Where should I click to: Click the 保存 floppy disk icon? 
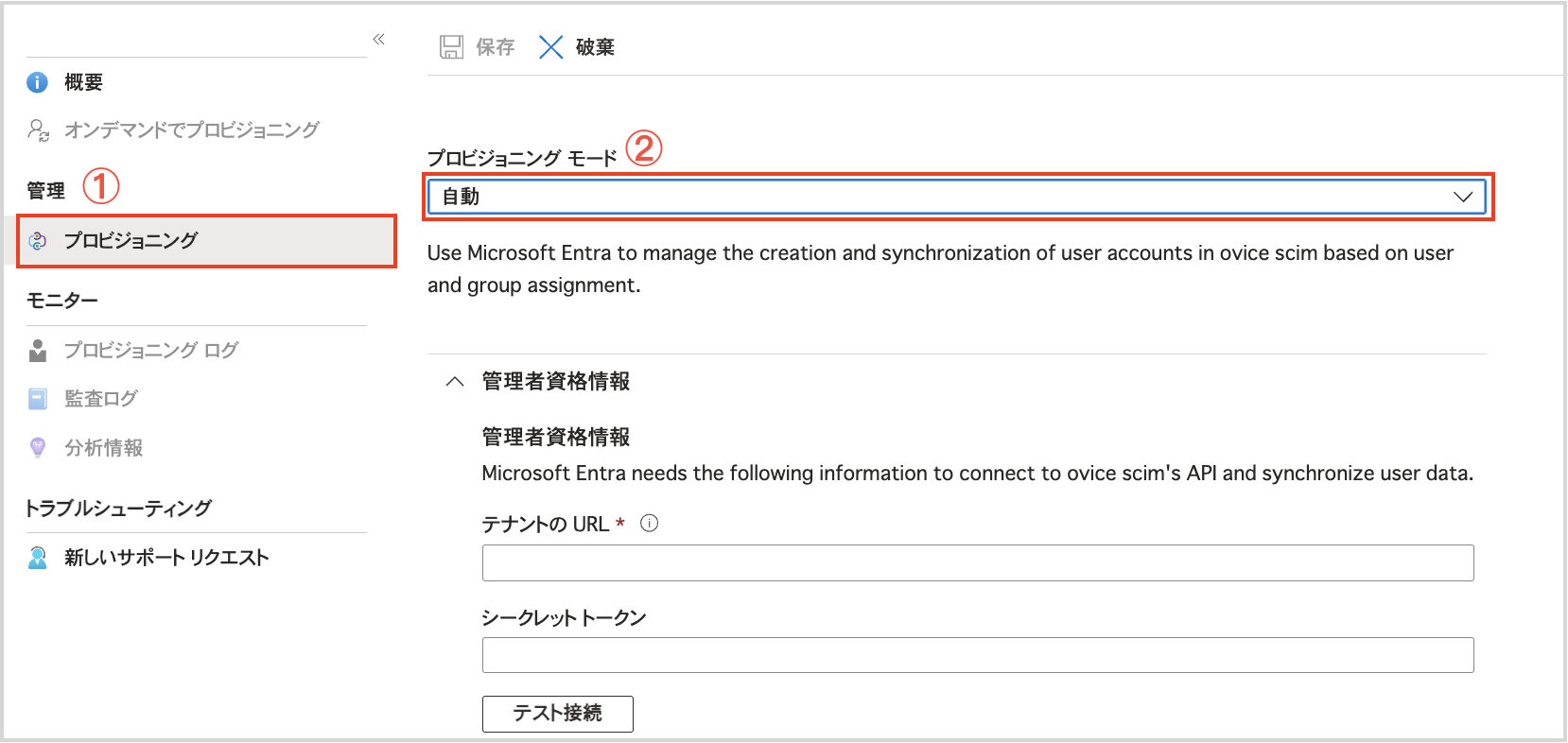pos(451,47)
